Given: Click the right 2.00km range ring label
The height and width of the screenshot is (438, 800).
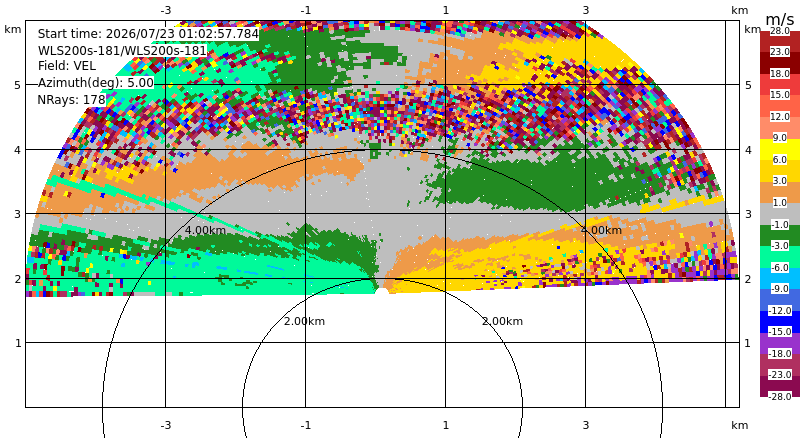Looking at the screenshot, I should pos(503,321).
